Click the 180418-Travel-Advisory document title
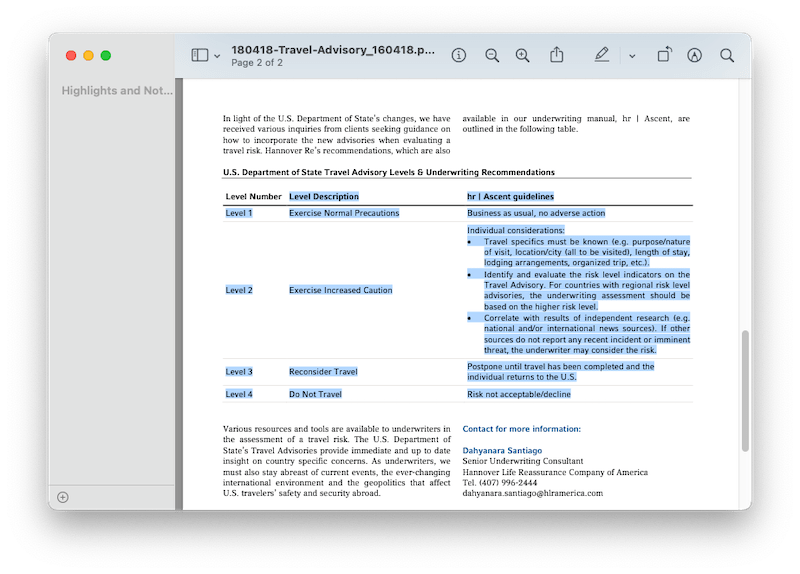800x574 pixels. (x=333, y=49)
